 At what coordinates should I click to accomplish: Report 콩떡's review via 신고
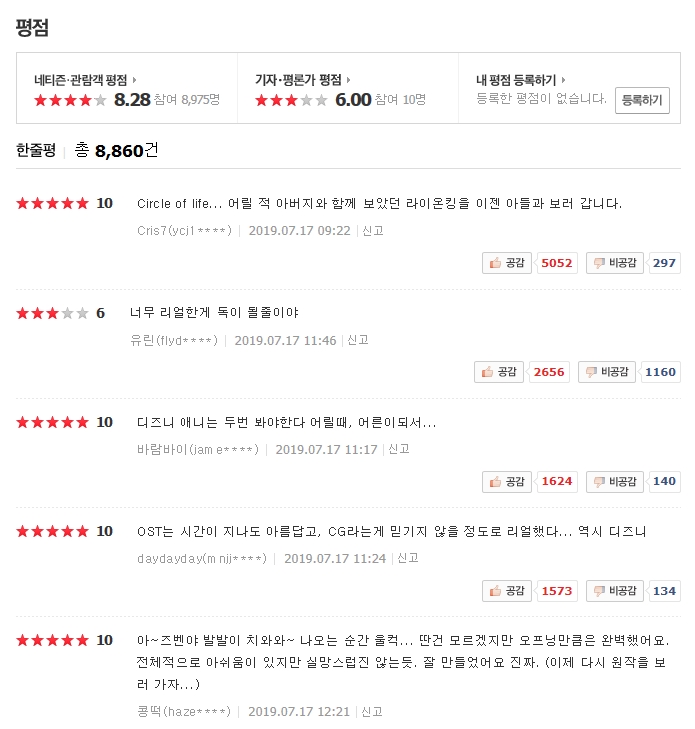372,712
